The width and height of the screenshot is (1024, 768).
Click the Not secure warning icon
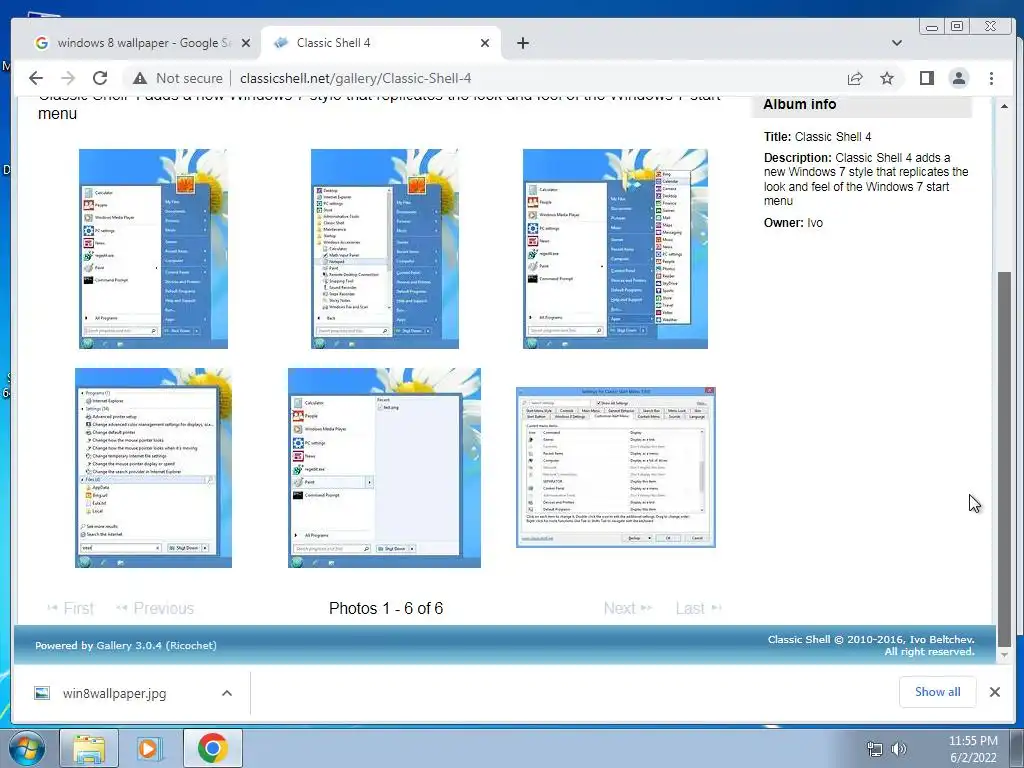[140, 78]
